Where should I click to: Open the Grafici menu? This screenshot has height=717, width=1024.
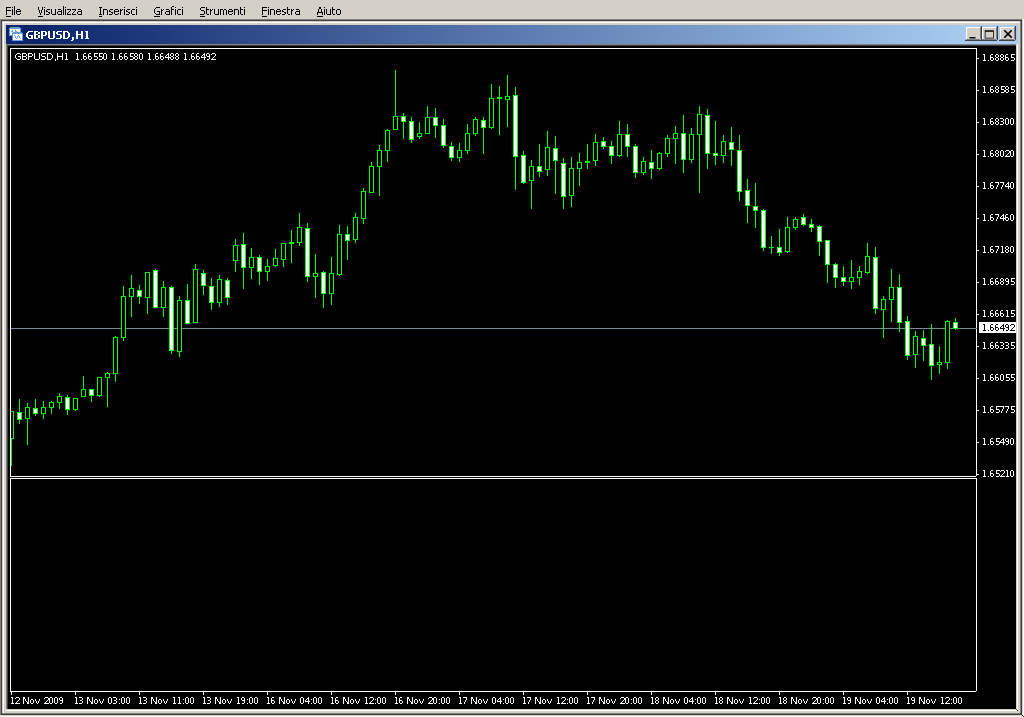click(x=168, y=11)
